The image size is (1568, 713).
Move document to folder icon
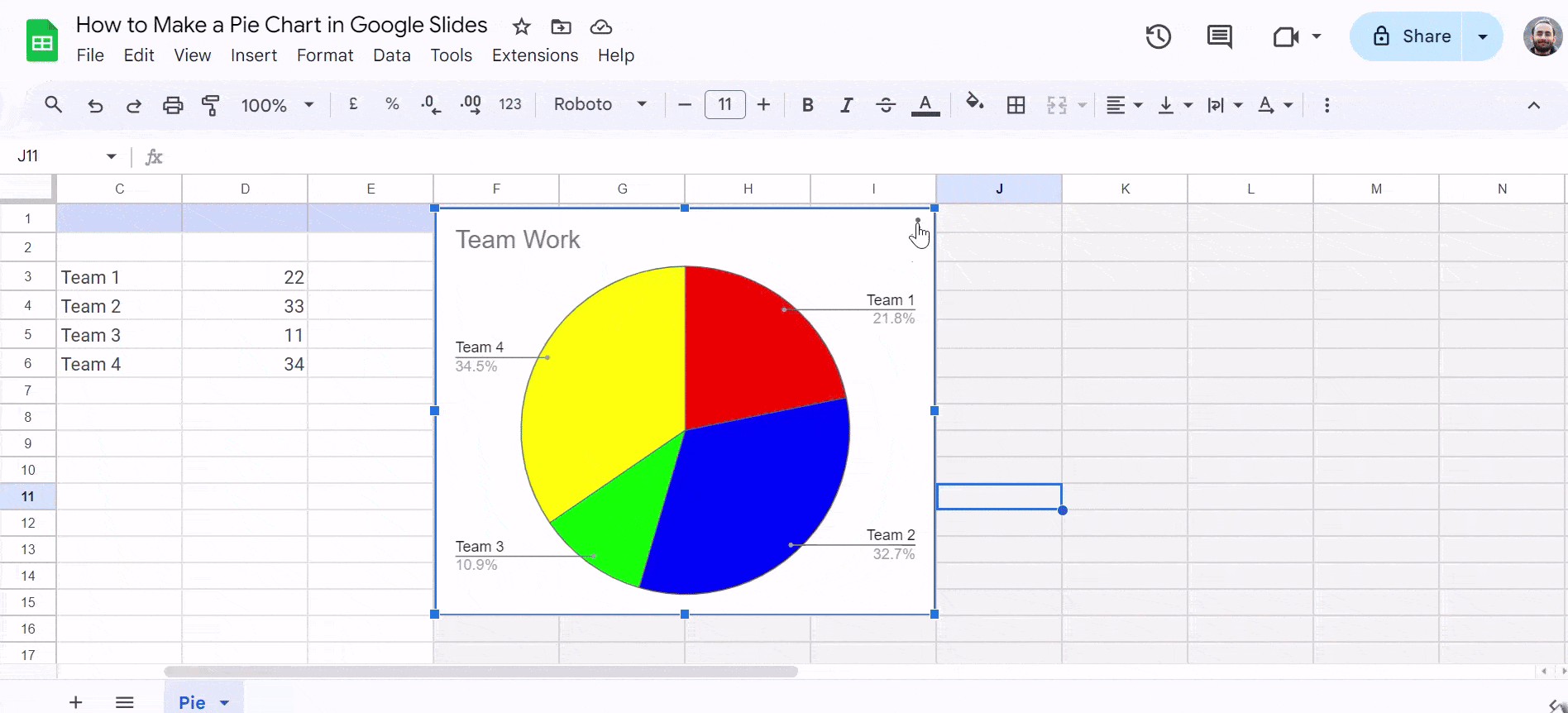(x=561, y=27)
